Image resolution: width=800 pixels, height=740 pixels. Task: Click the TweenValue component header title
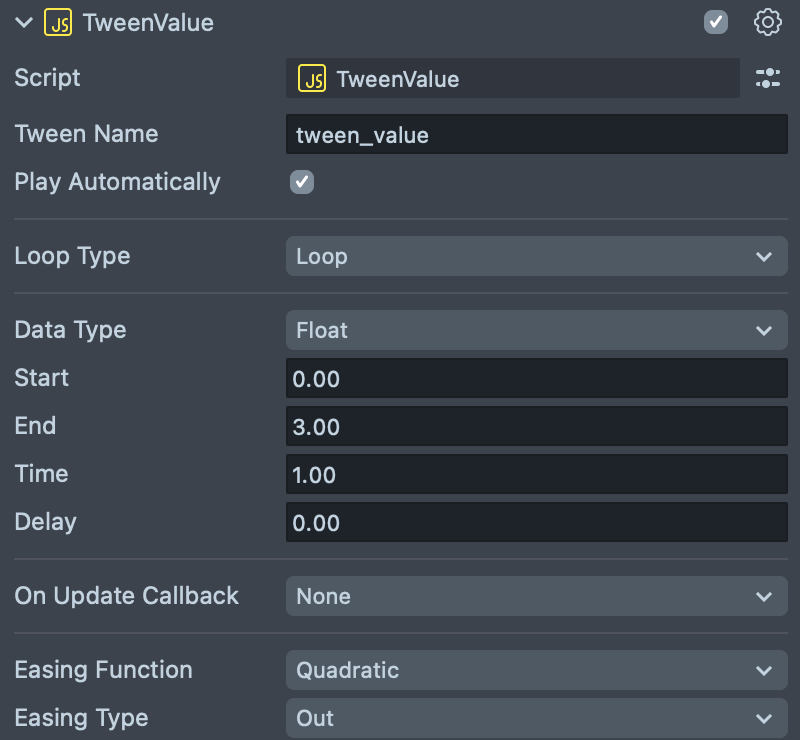click(x=148, y=23)
